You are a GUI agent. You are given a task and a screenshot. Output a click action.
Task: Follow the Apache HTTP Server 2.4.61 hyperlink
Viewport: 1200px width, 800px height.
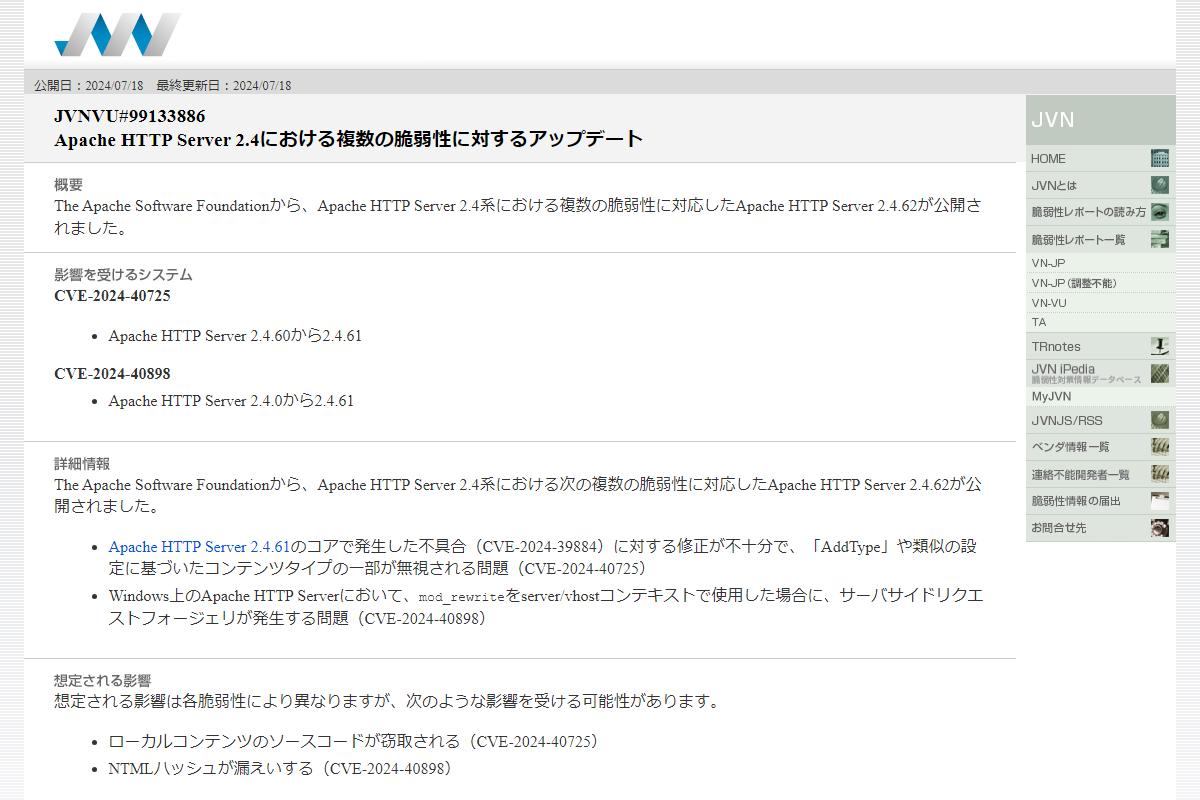point(199,547)
